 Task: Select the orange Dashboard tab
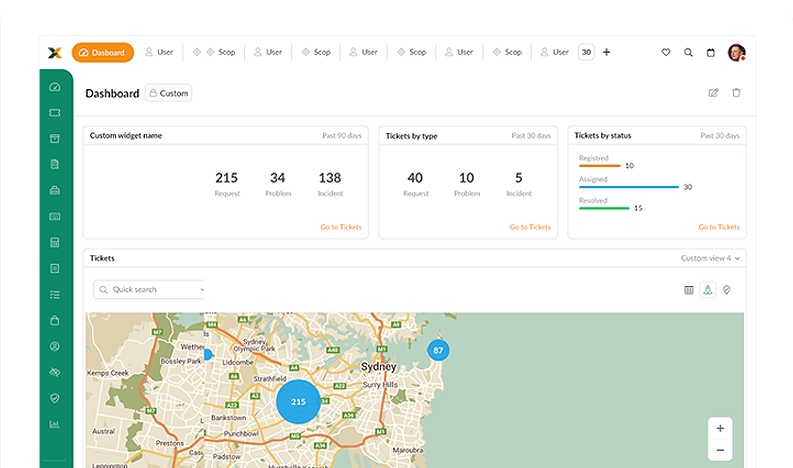103,53
